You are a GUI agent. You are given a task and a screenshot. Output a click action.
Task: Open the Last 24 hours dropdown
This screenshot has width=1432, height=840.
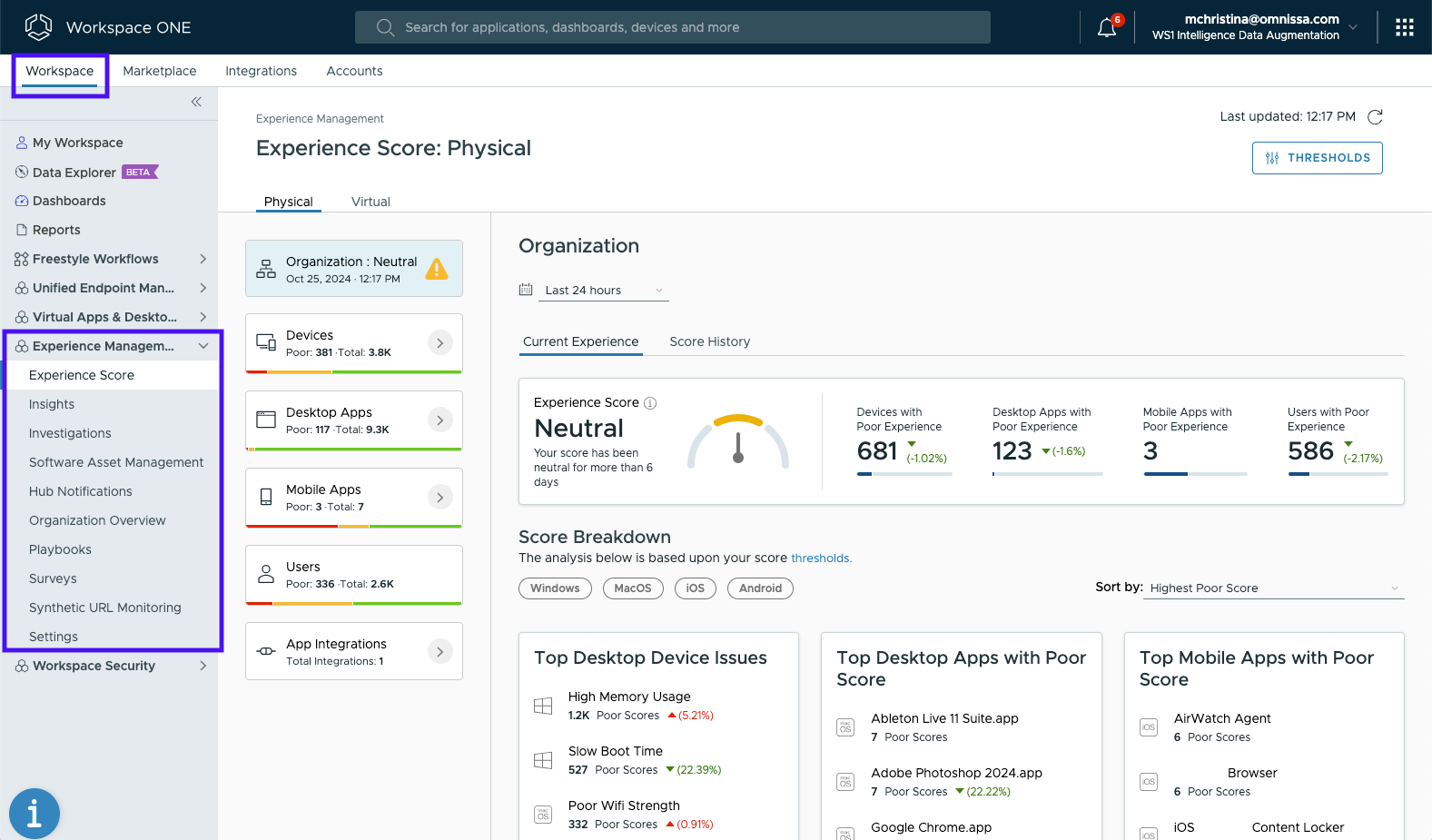[604, 291]
